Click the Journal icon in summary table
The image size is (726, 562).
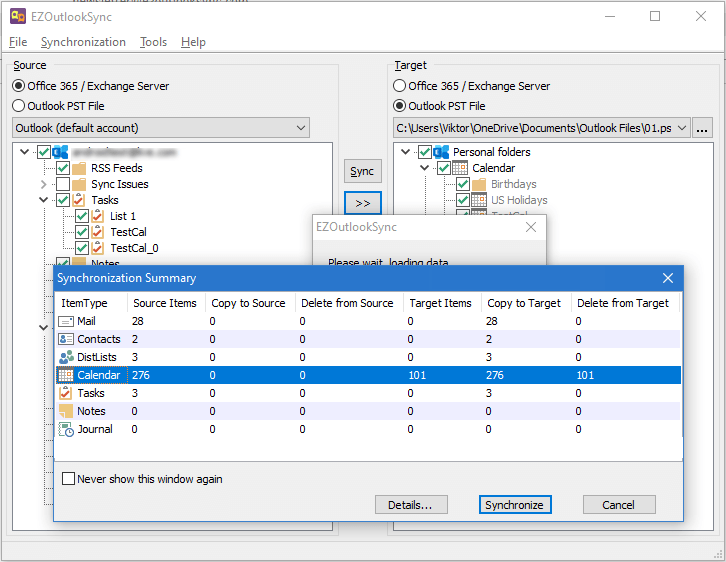(66, 429)
